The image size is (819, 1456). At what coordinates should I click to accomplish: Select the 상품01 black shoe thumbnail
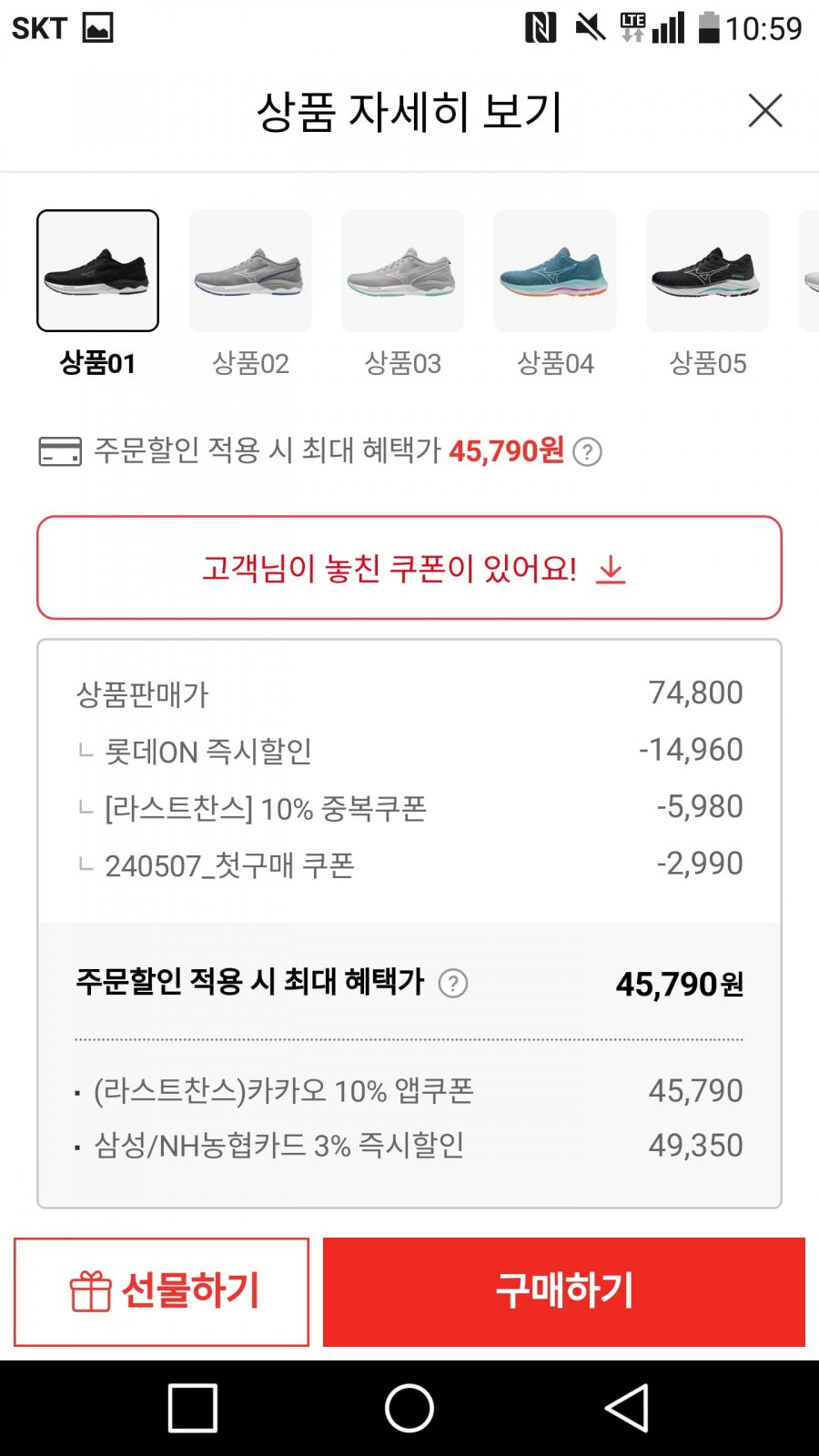click(x=98, y=270)
